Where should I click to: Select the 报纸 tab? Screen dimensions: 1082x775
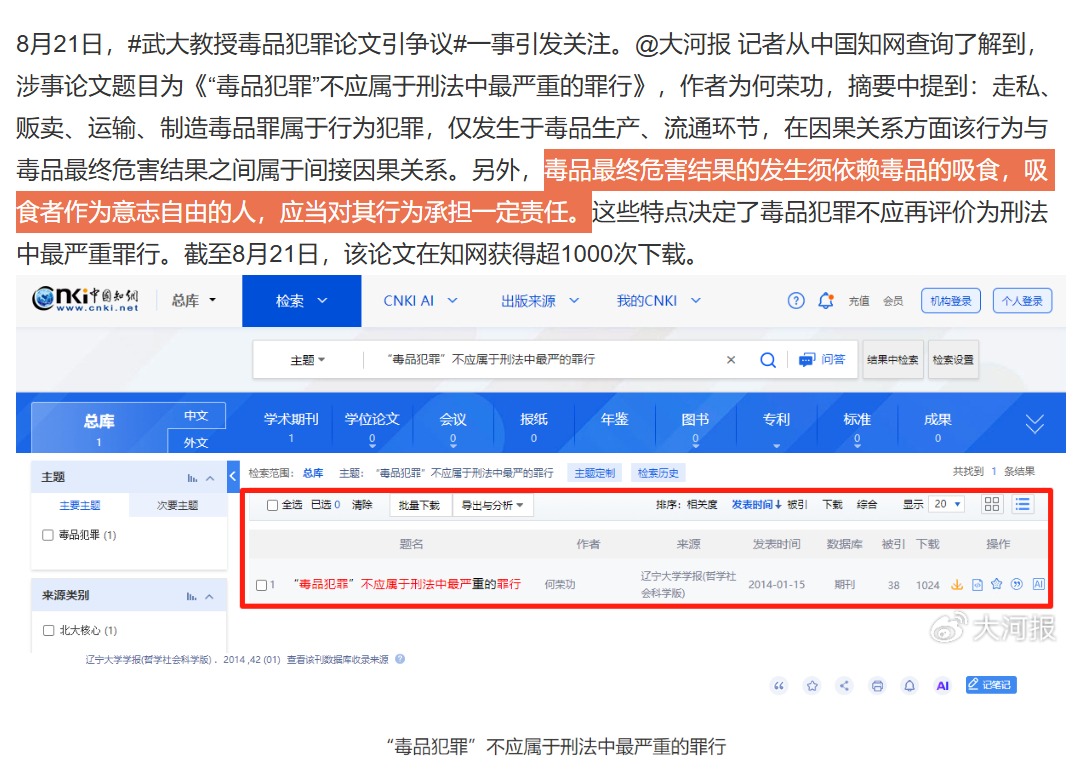[534, 426]
